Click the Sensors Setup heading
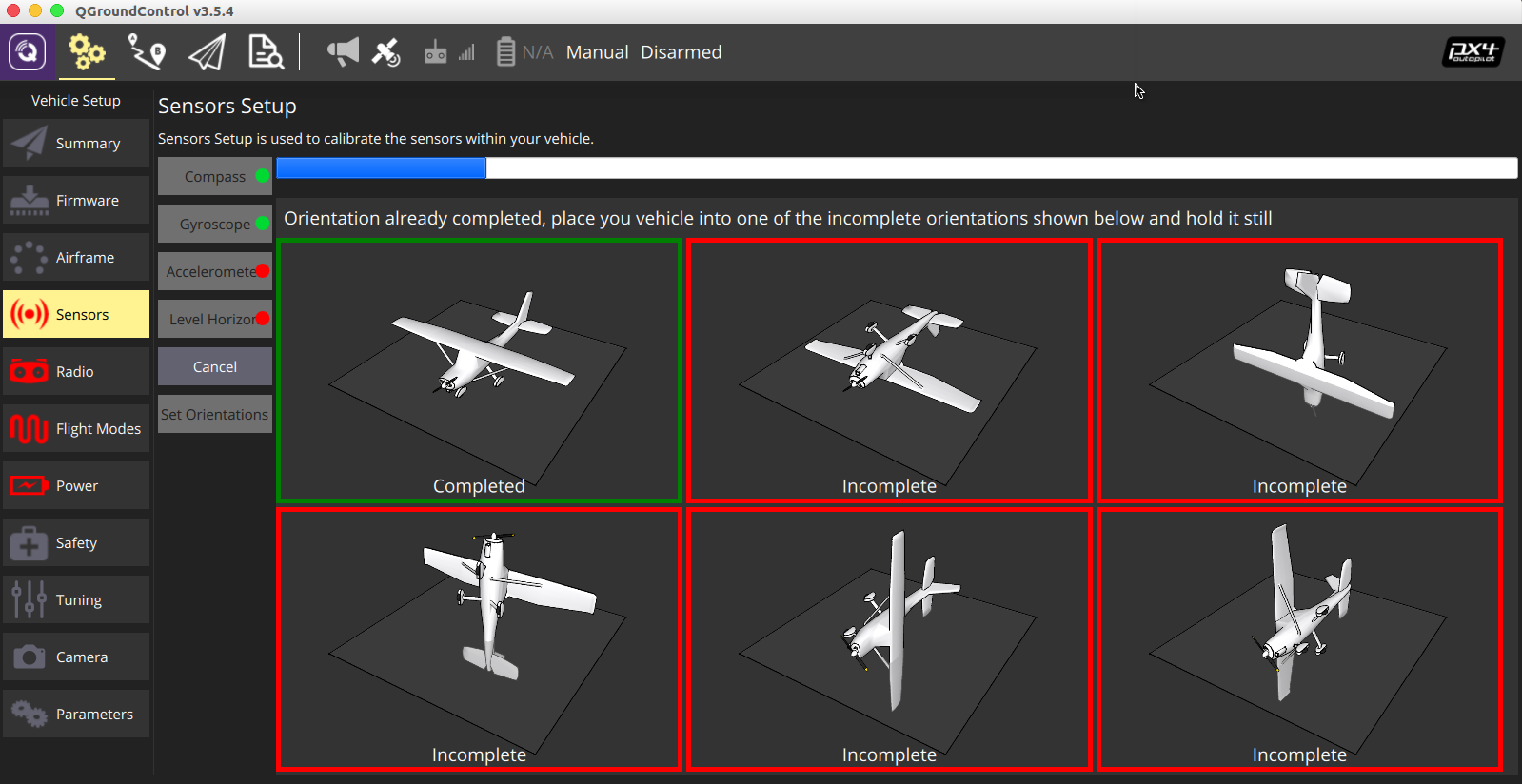Viewport: 1522px width, 784px height. tap(227, 106)
